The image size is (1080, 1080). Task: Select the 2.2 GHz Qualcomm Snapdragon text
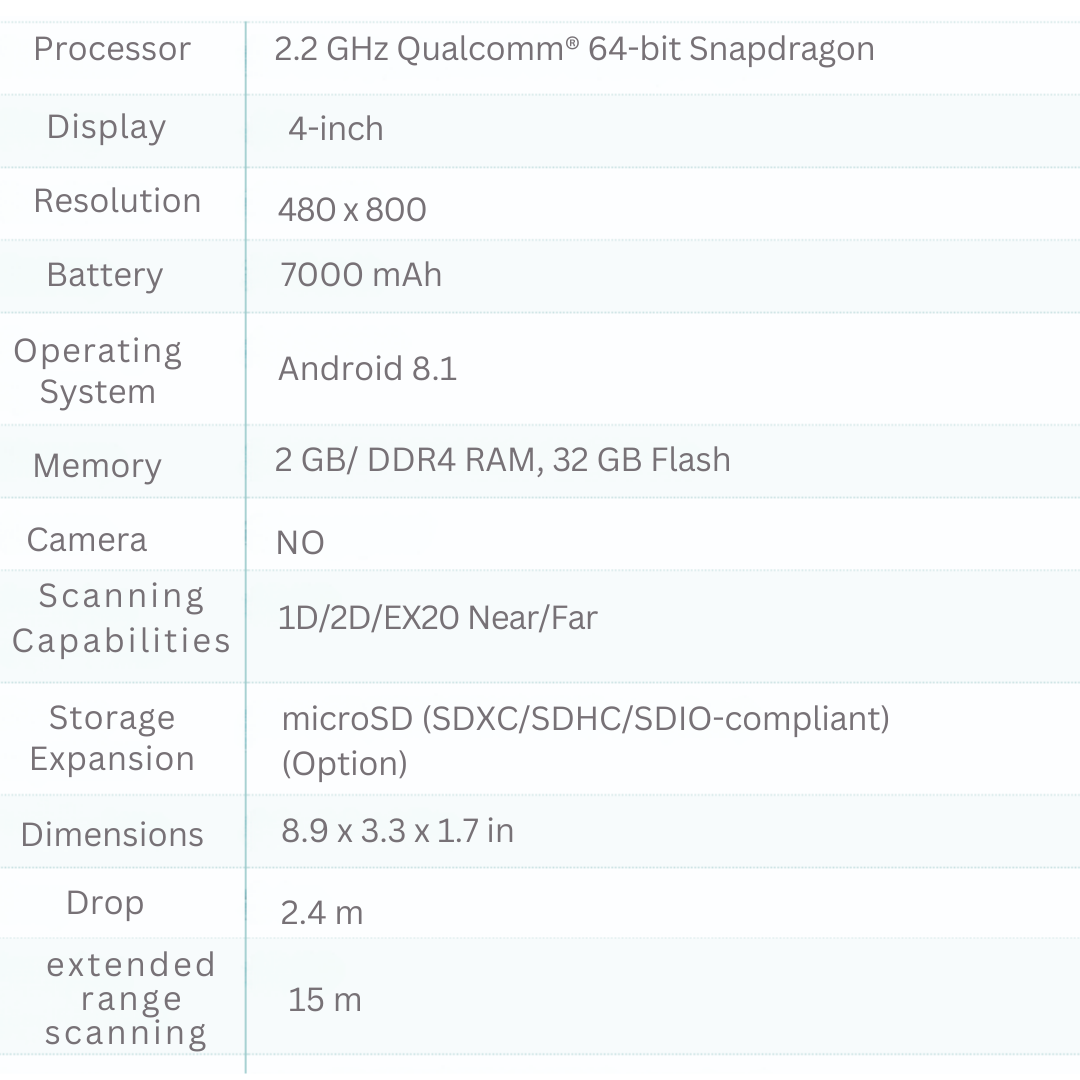click(574, 49)
